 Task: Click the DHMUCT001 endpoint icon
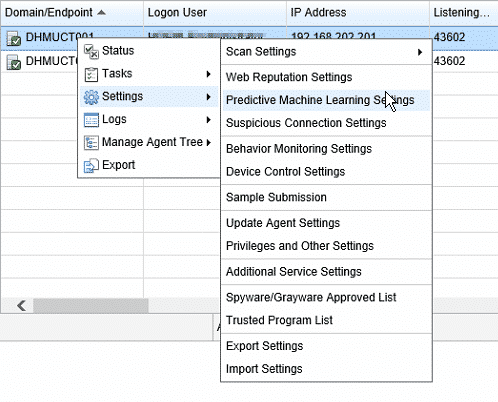[x=14, y=38]
